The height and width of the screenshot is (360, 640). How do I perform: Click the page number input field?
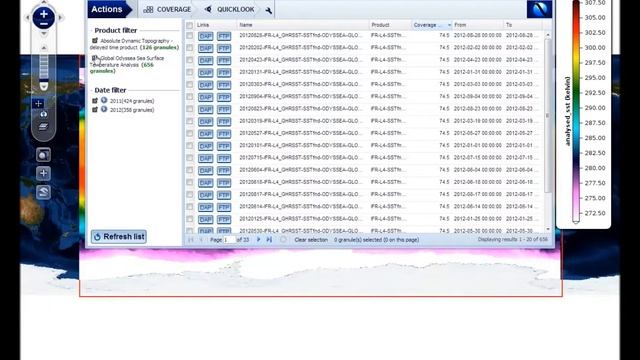click(x=229, y=240)
